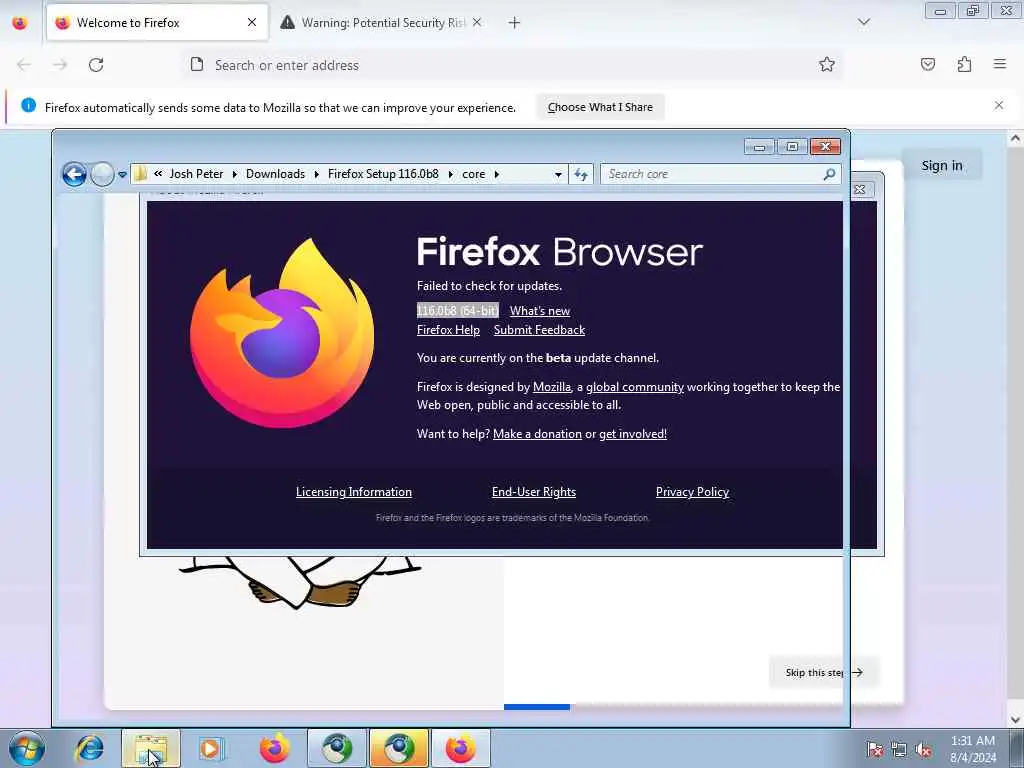Follow the global community link
Viewport: 1024px width, 768px height.
[x=635, y=387]
